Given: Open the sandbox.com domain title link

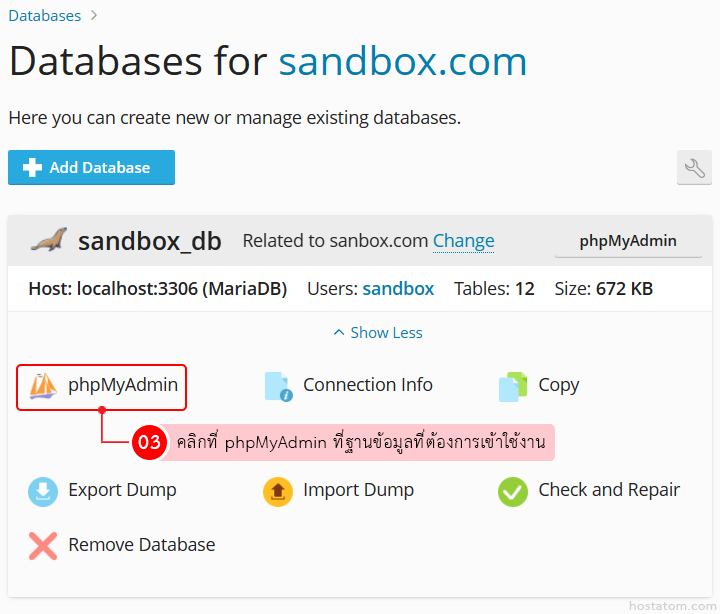Looking at the screenshot, I should pyautogui.click(x=402, y=62).
